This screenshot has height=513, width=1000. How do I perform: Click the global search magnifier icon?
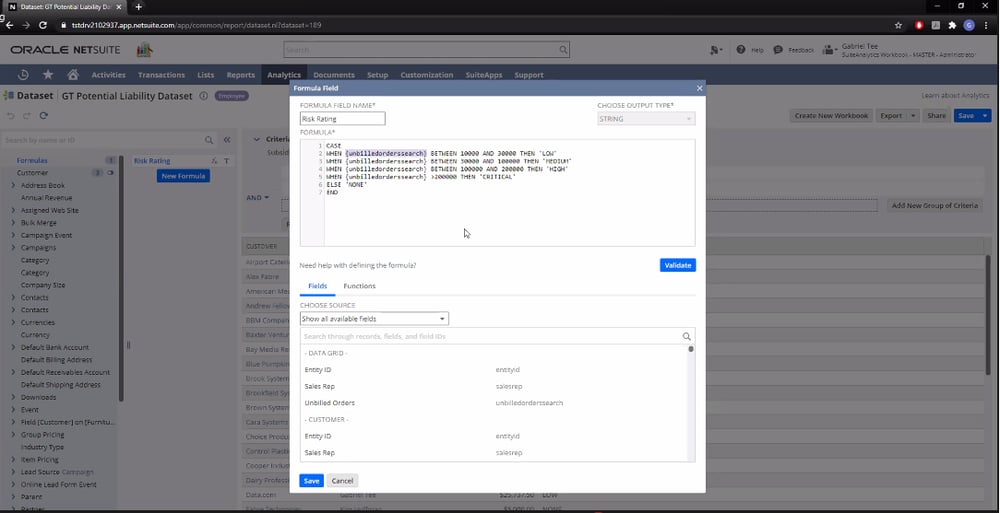(x=563, y=50)
